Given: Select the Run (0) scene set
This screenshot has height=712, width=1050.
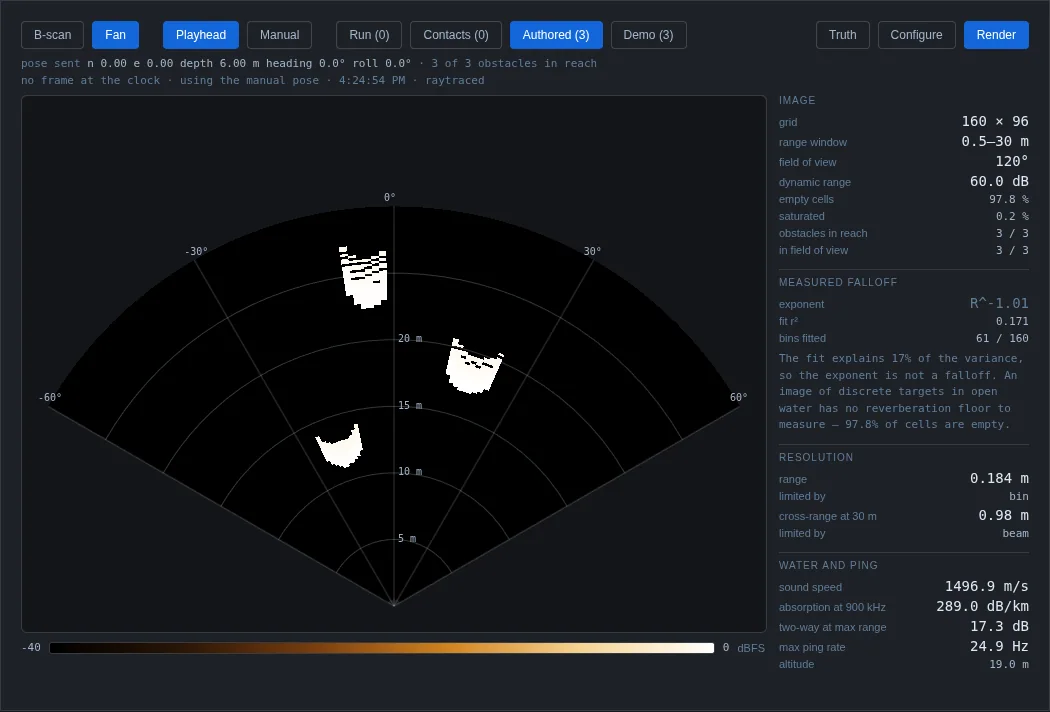Looking at the screenshot, I should point(369,35).
